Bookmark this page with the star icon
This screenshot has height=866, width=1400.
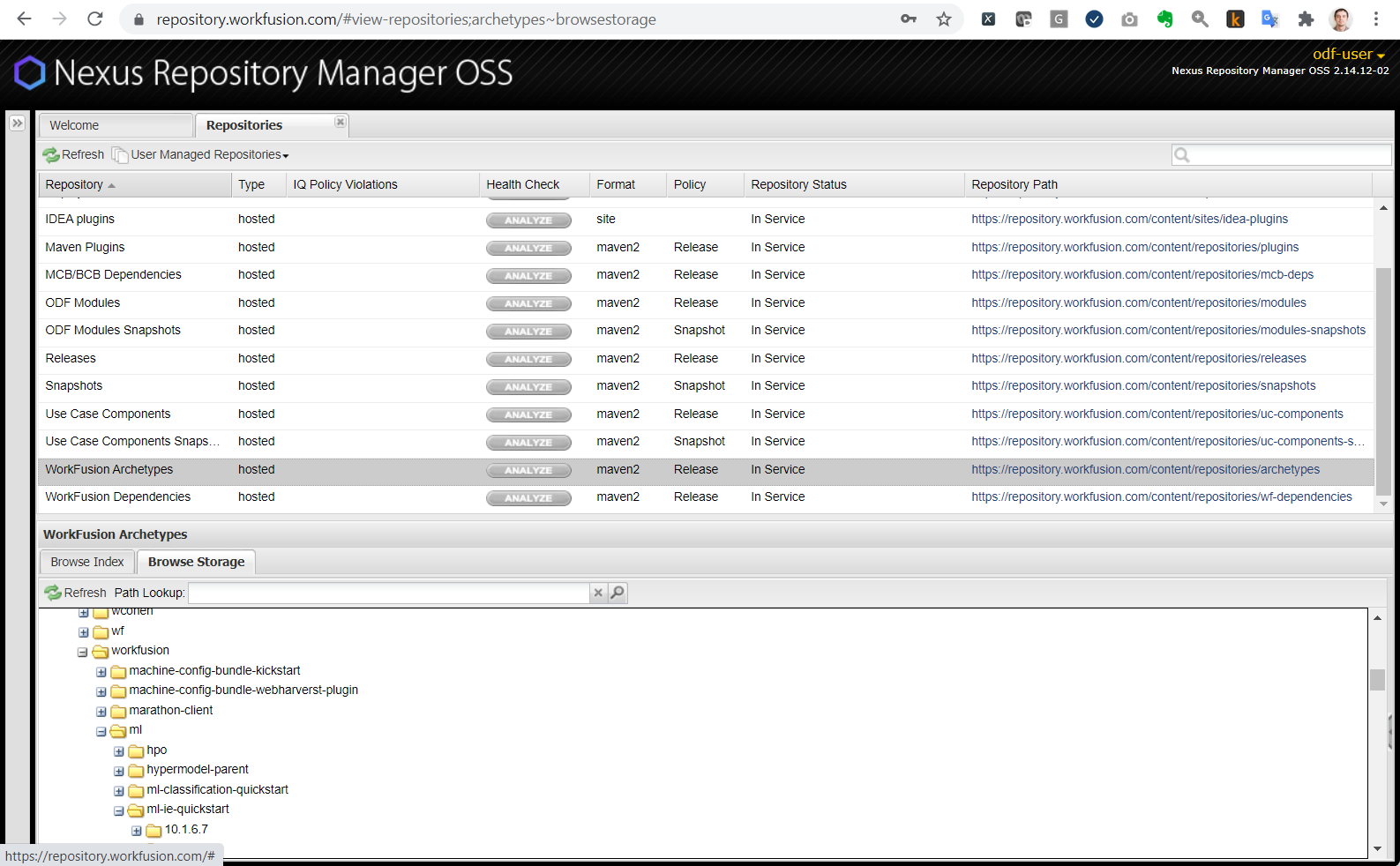click(x=944, y=19)
